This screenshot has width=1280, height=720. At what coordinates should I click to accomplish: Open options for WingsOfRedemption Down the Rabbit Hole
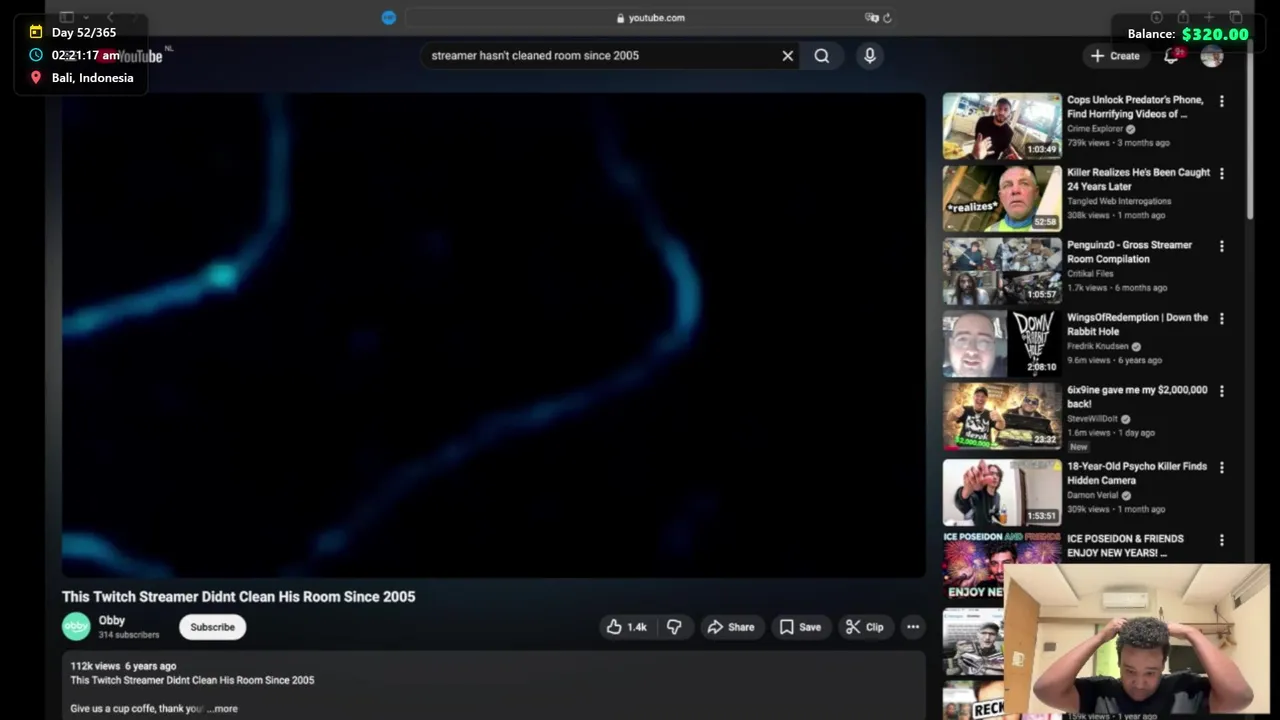coord(1221,318)
